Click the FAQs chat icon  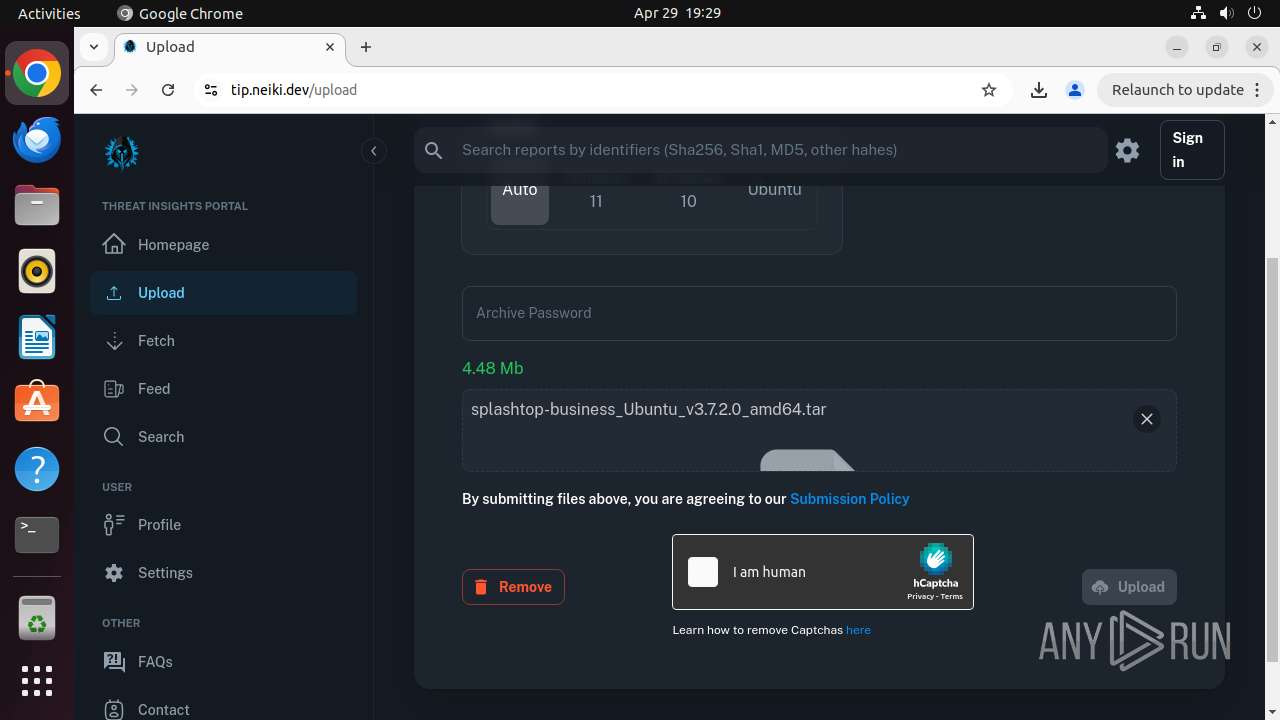[x=114, y=661]
